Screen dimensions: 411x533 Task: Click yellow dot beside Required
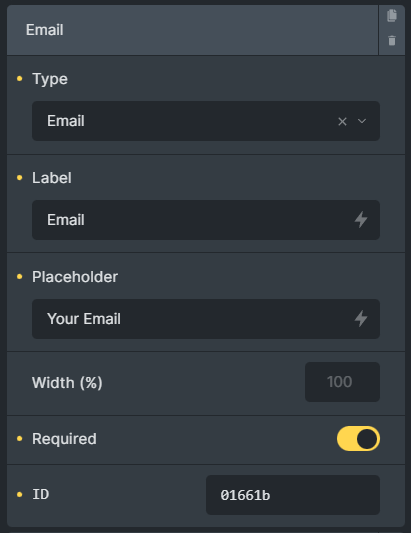[19, 439]
